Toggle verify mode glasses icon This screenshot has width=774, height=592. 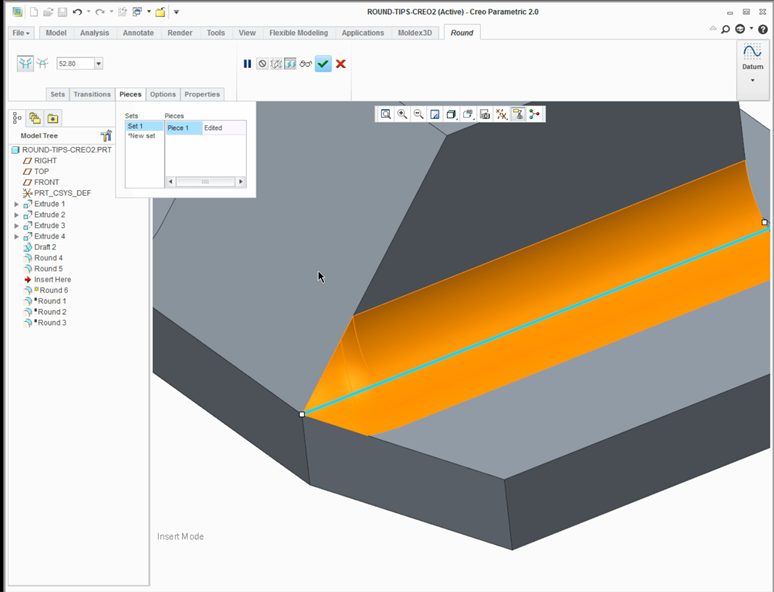click(x=306, y=64)
